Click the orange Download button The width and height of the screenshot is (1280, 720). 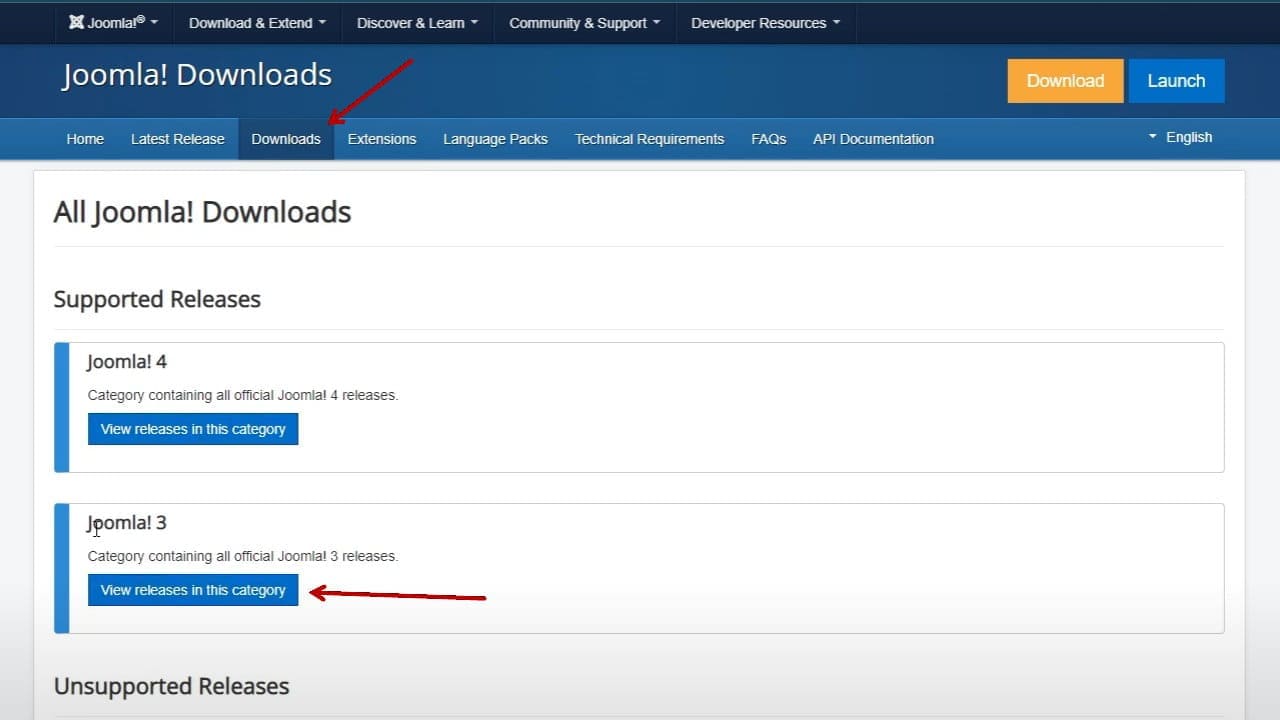[x=1065, y=81]
